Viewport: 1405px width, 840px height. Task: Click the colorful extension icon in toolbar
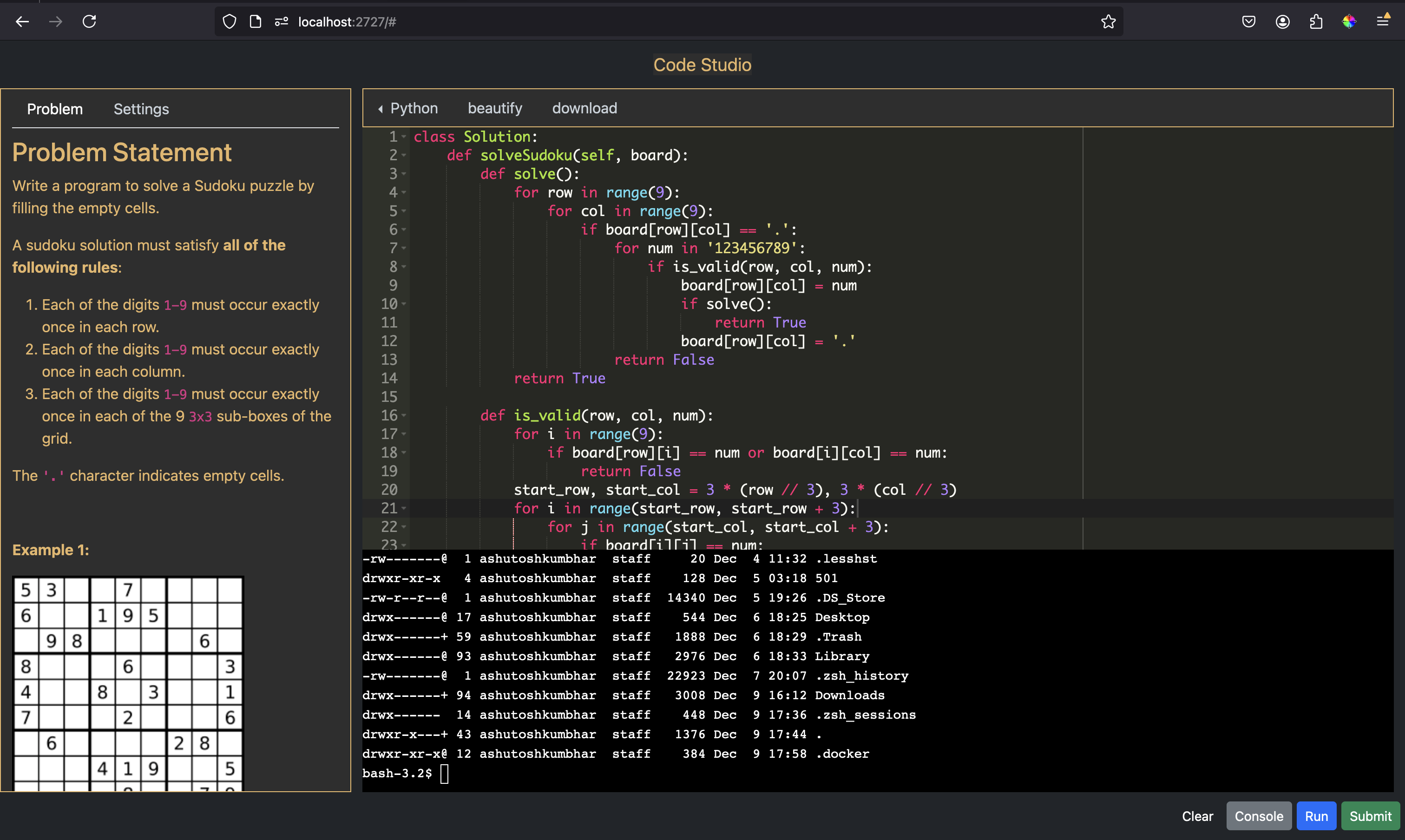pyautogui.click(x=1349, y=21)
